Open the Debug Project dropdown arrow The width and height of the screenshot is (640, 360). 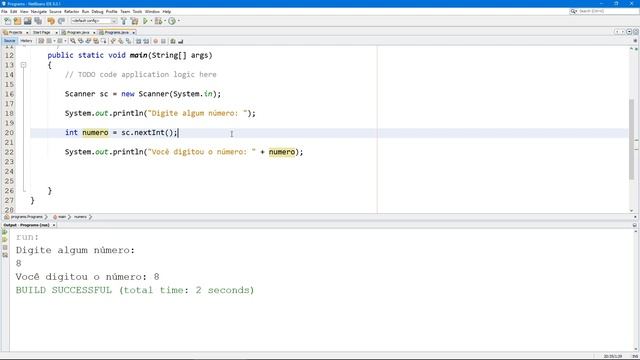[164, 21]
